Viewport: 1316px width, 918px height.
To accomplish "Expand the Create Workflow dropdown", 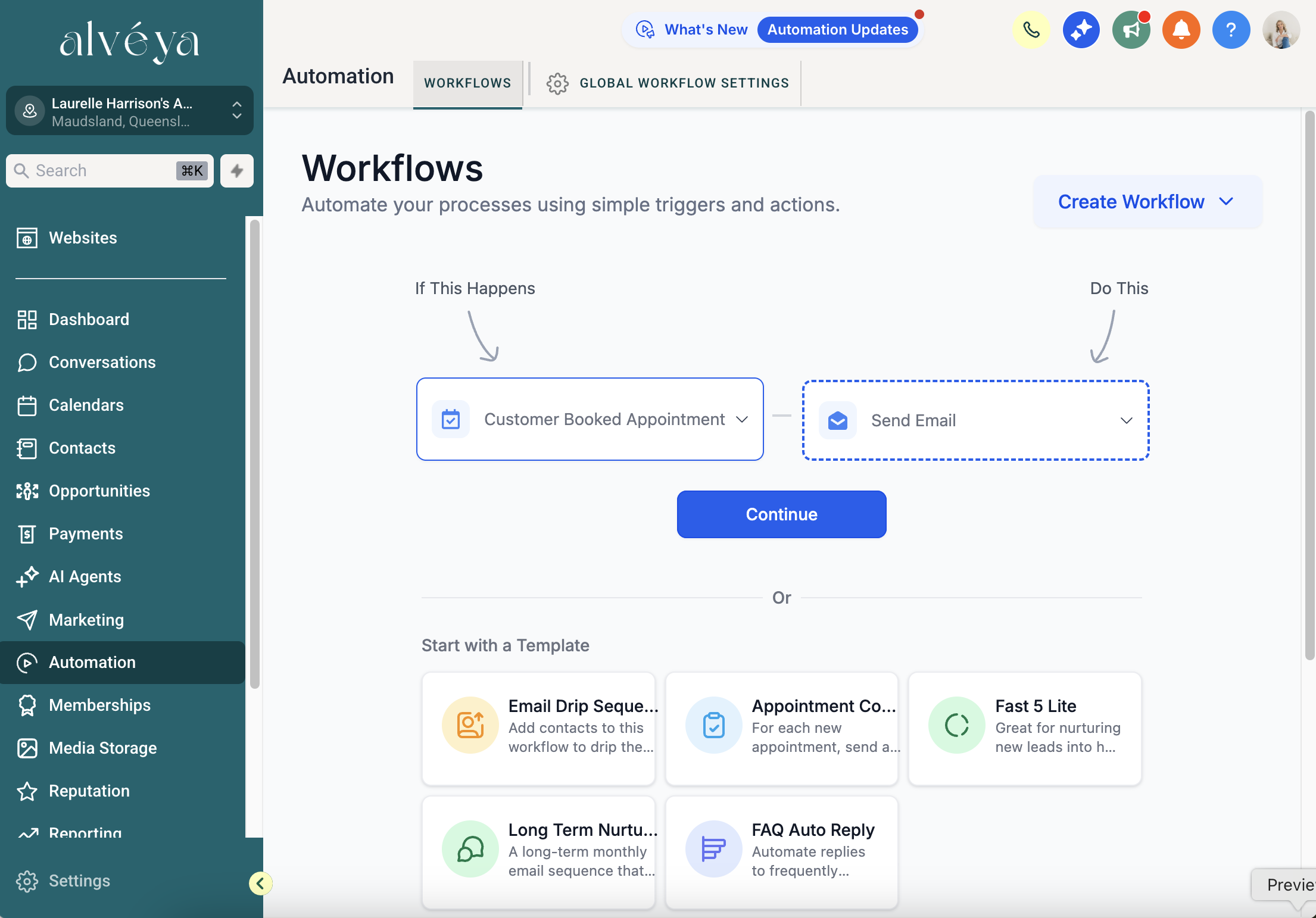I will point(1147,202).
